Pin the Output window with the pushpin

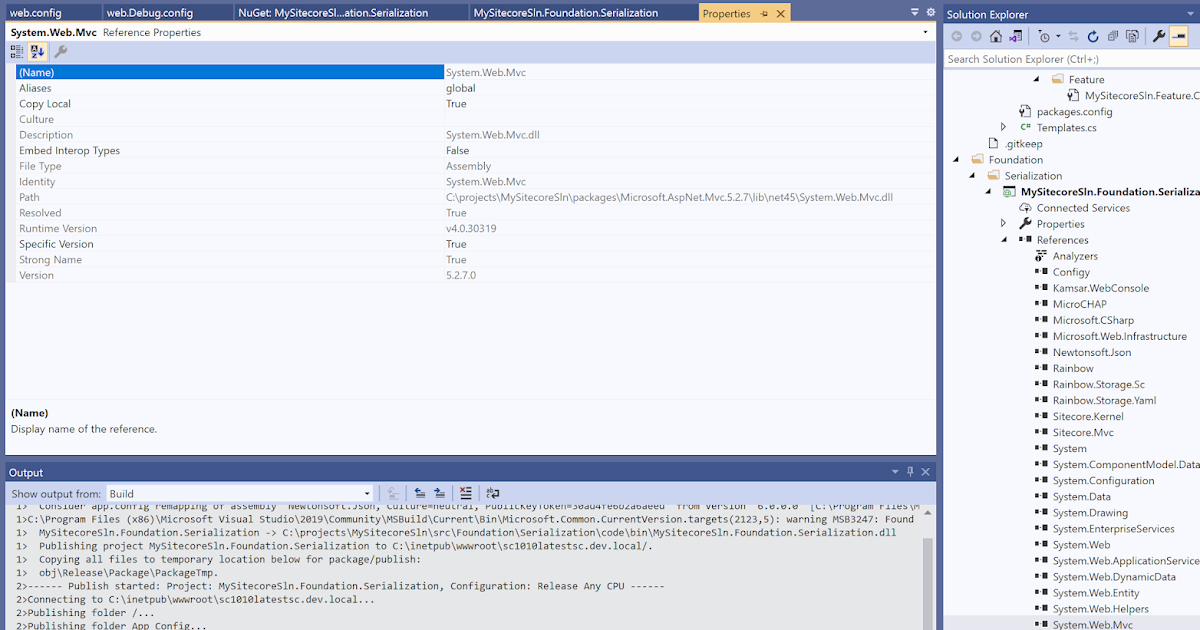pos(910,472)
